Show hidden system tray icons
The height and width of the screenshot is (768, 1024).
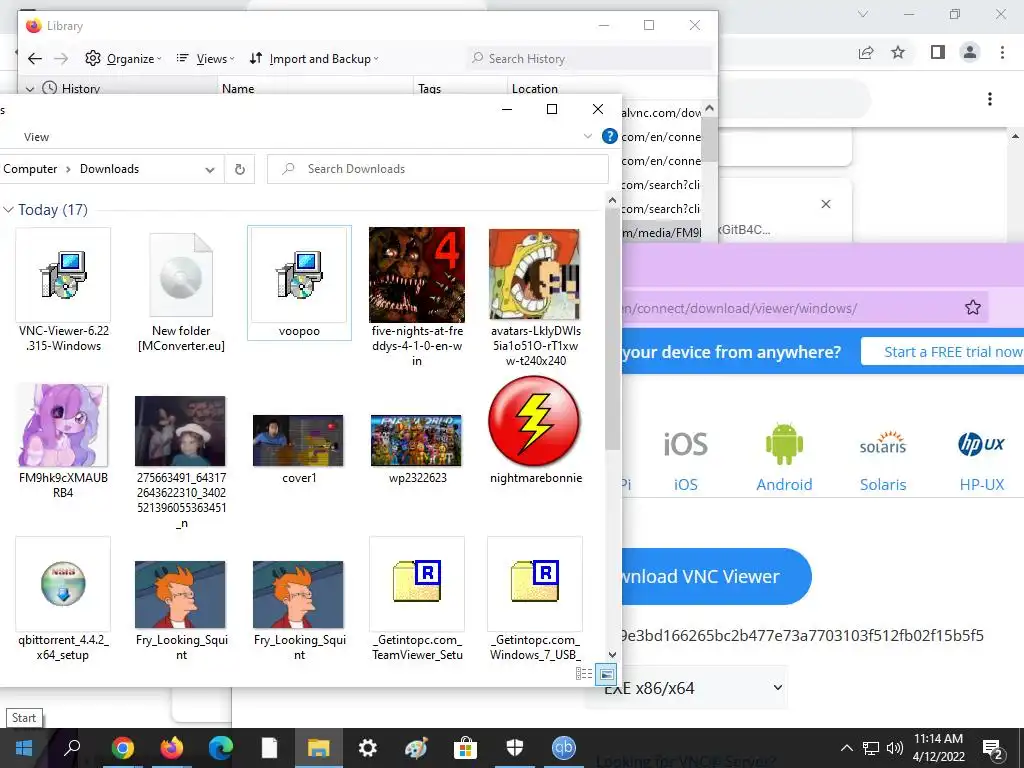[846, 748]
